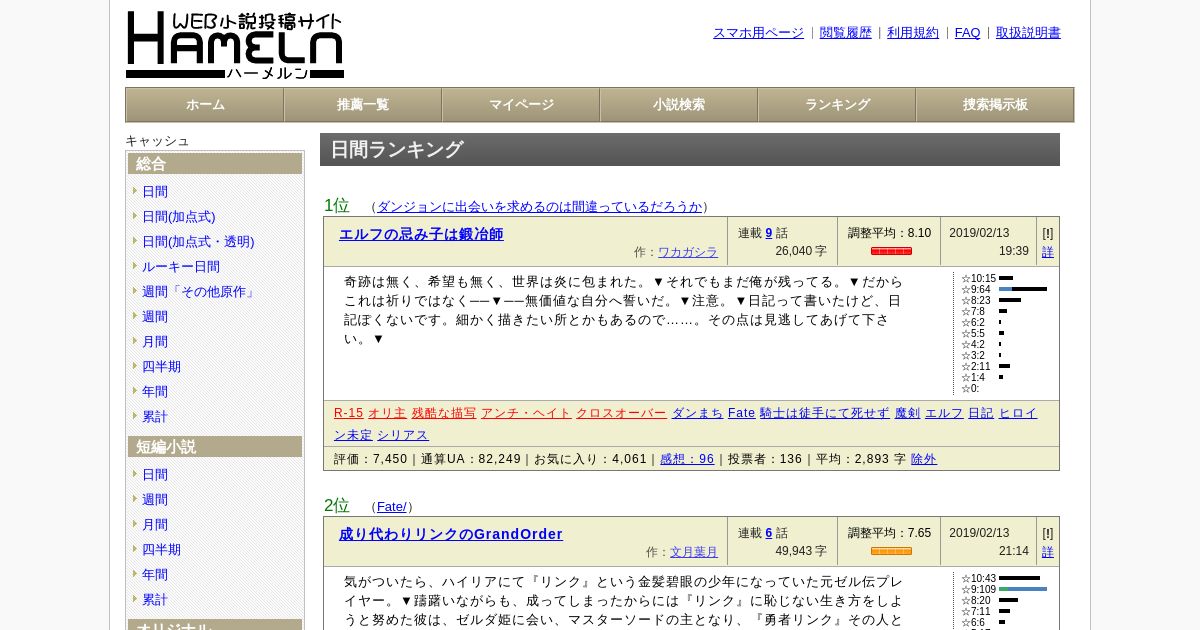Click the 総合 sidebar section header
This screenshot has width=1200, height=630.
point(215,164)
